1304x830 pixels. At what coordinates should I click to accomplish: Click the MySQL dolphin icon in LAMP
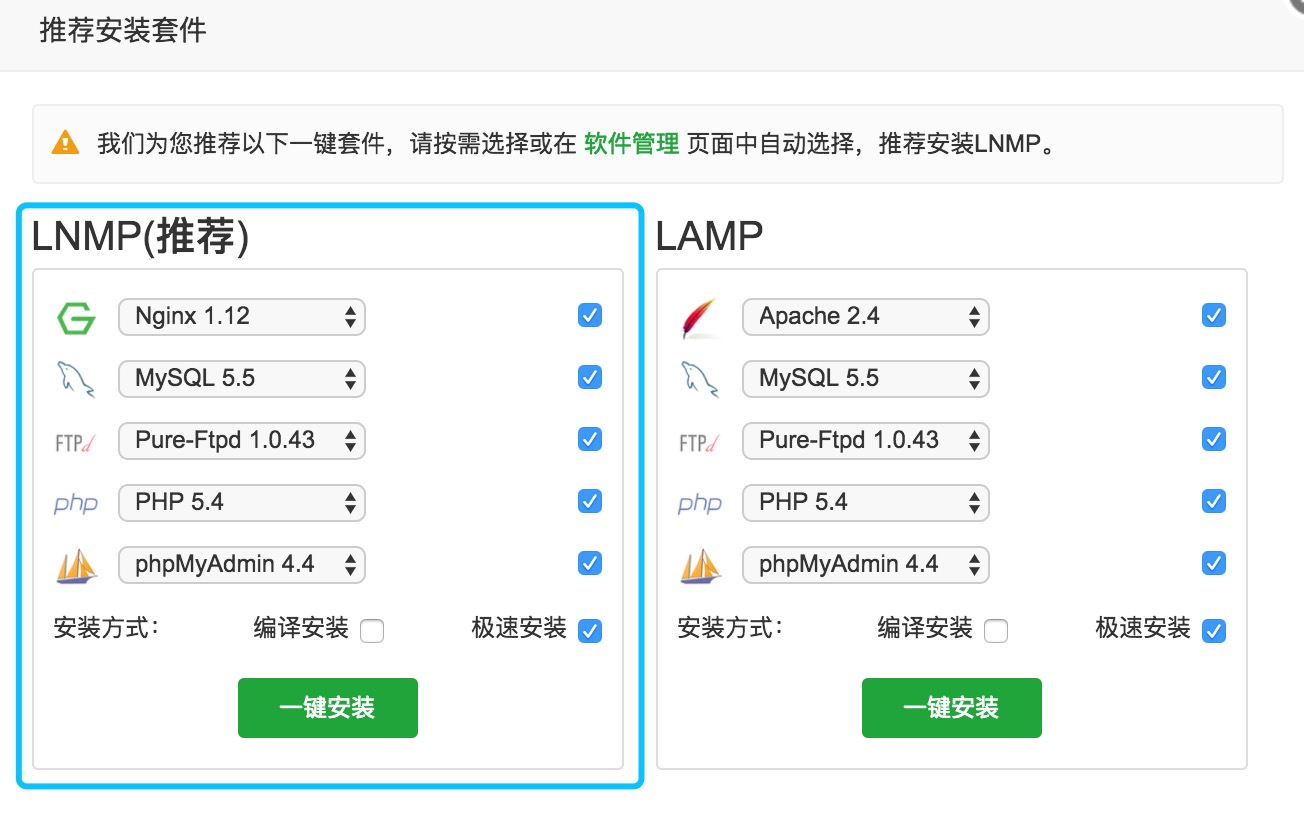700,380
